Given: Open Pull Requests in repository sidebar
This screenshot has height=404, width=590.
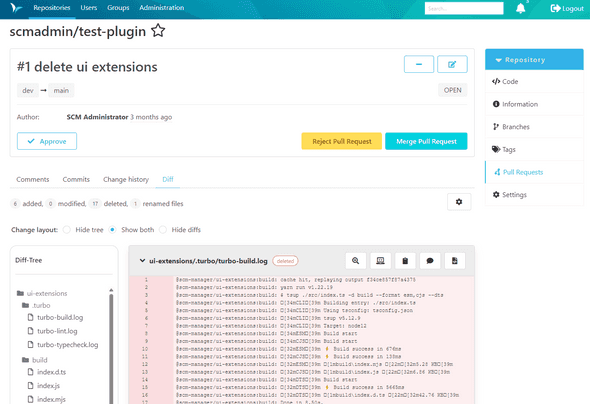Looking at the screenshot, I should click(534, 172).
